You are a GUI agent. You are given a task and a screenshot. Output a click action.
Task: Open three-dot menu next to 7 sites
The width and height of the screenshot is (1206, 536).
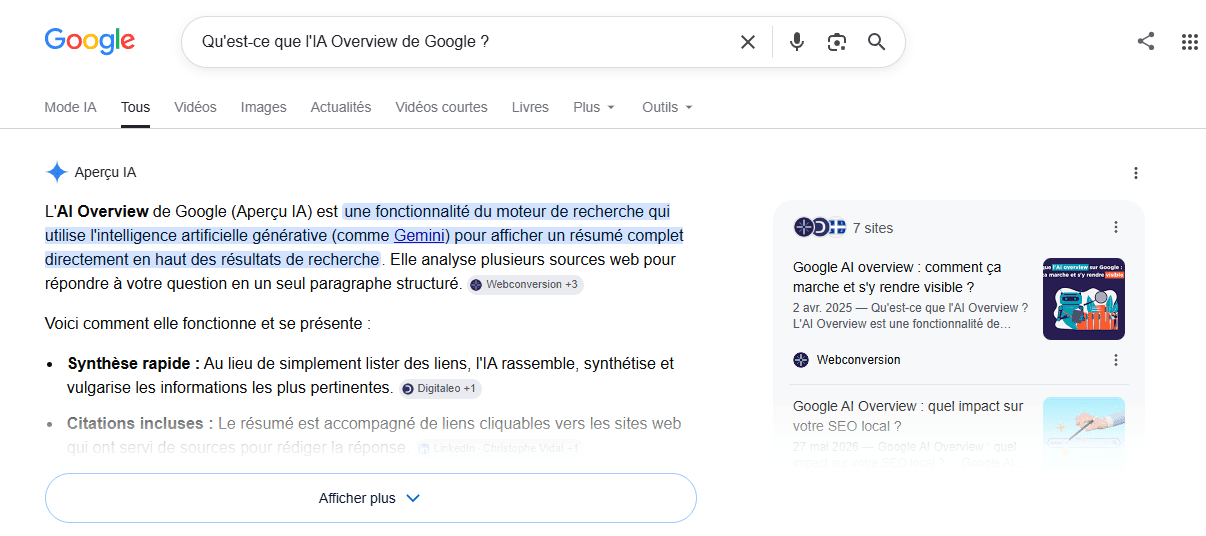click(1117, 227)
